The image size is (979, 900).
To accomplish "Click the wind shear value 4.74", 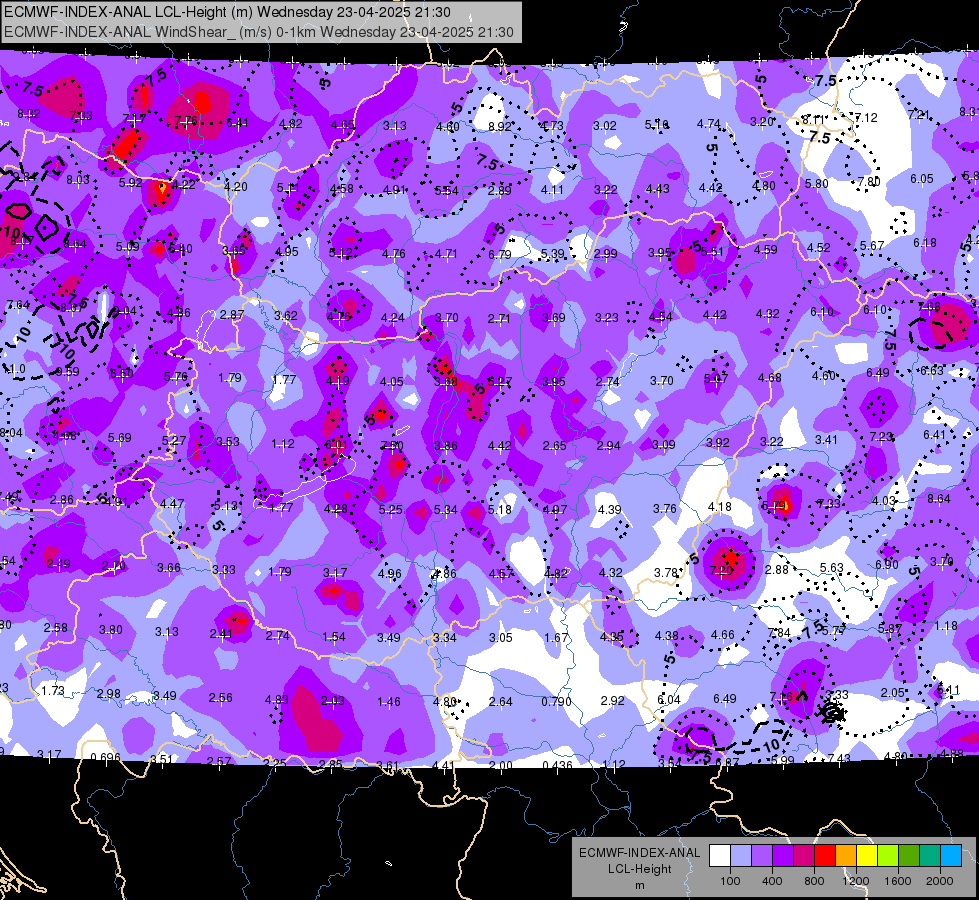I will pyautogui.click(x=709, y=123).
